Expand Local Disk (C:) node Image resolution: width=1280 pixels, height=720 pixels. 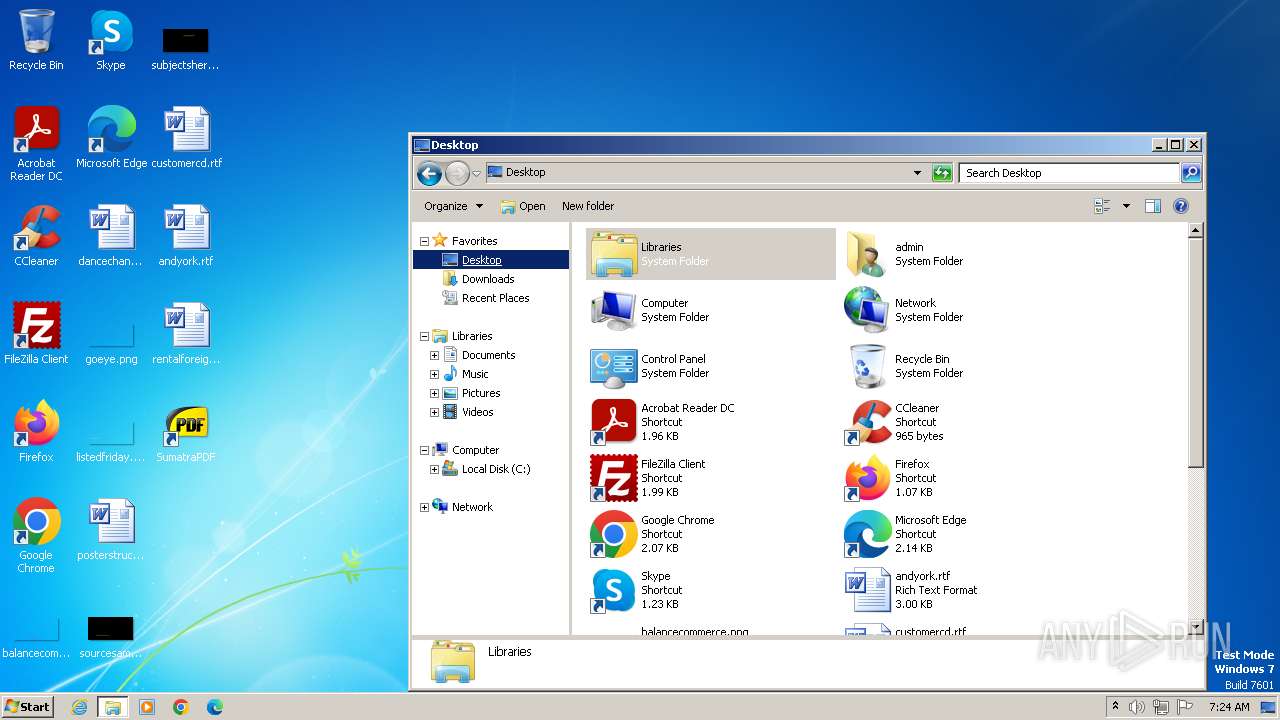(434, 469)
